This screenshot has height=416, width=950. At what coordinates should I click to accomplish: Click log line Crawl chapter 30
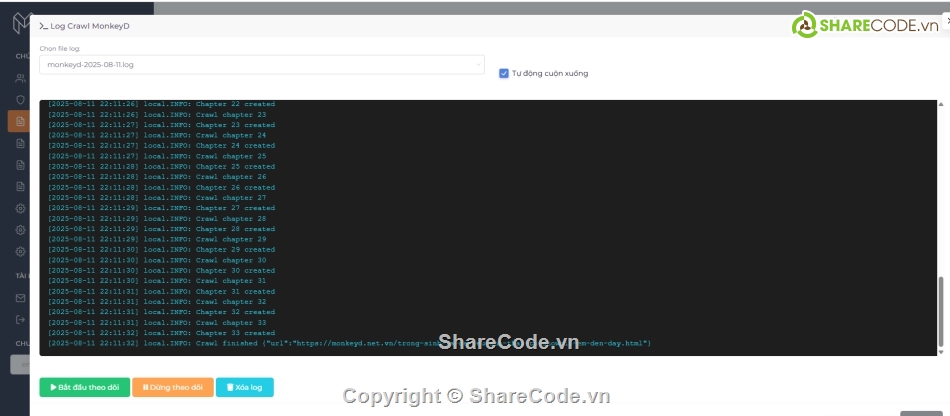pyautogui.click(x=157, y=260)
